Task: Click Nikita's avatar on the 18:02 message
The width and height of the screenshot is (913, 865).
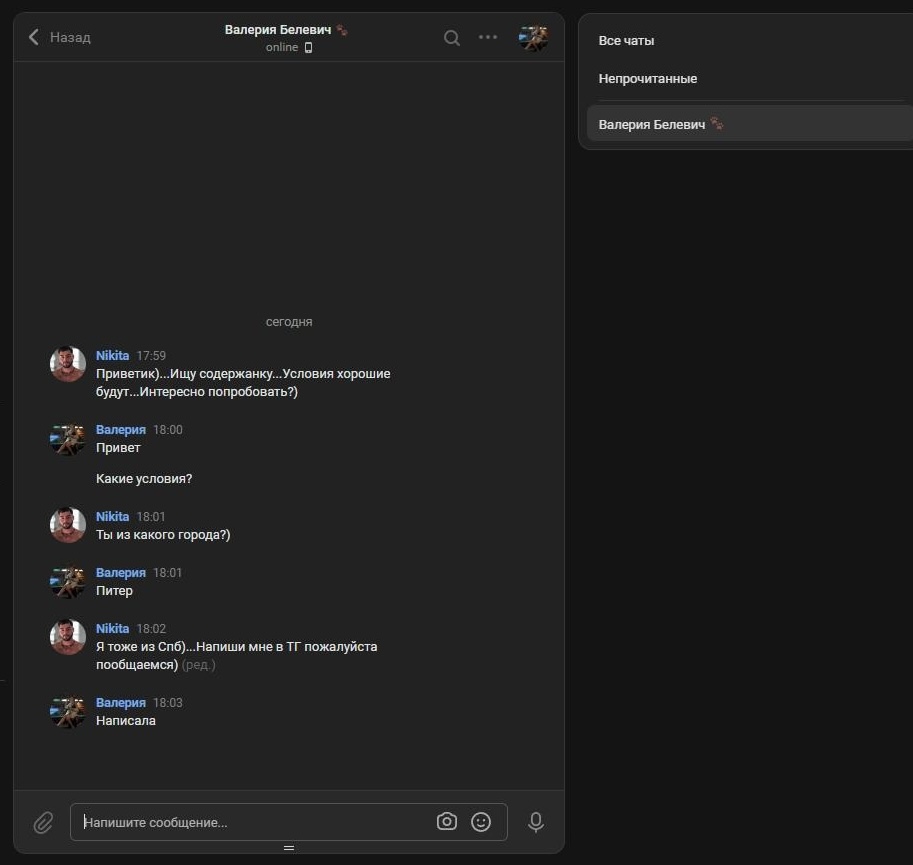Action: [x=68, y=637]
